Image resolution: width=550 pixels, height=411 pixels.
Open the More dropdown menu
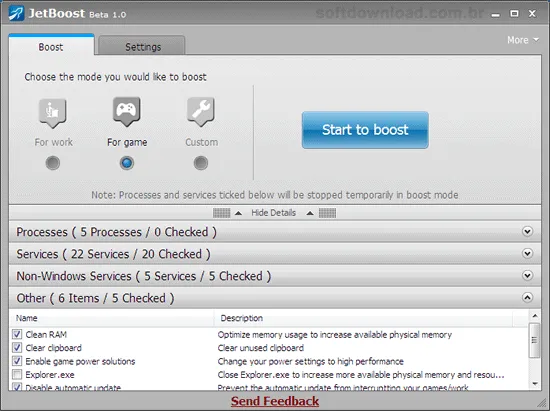[x=523, y=40]
